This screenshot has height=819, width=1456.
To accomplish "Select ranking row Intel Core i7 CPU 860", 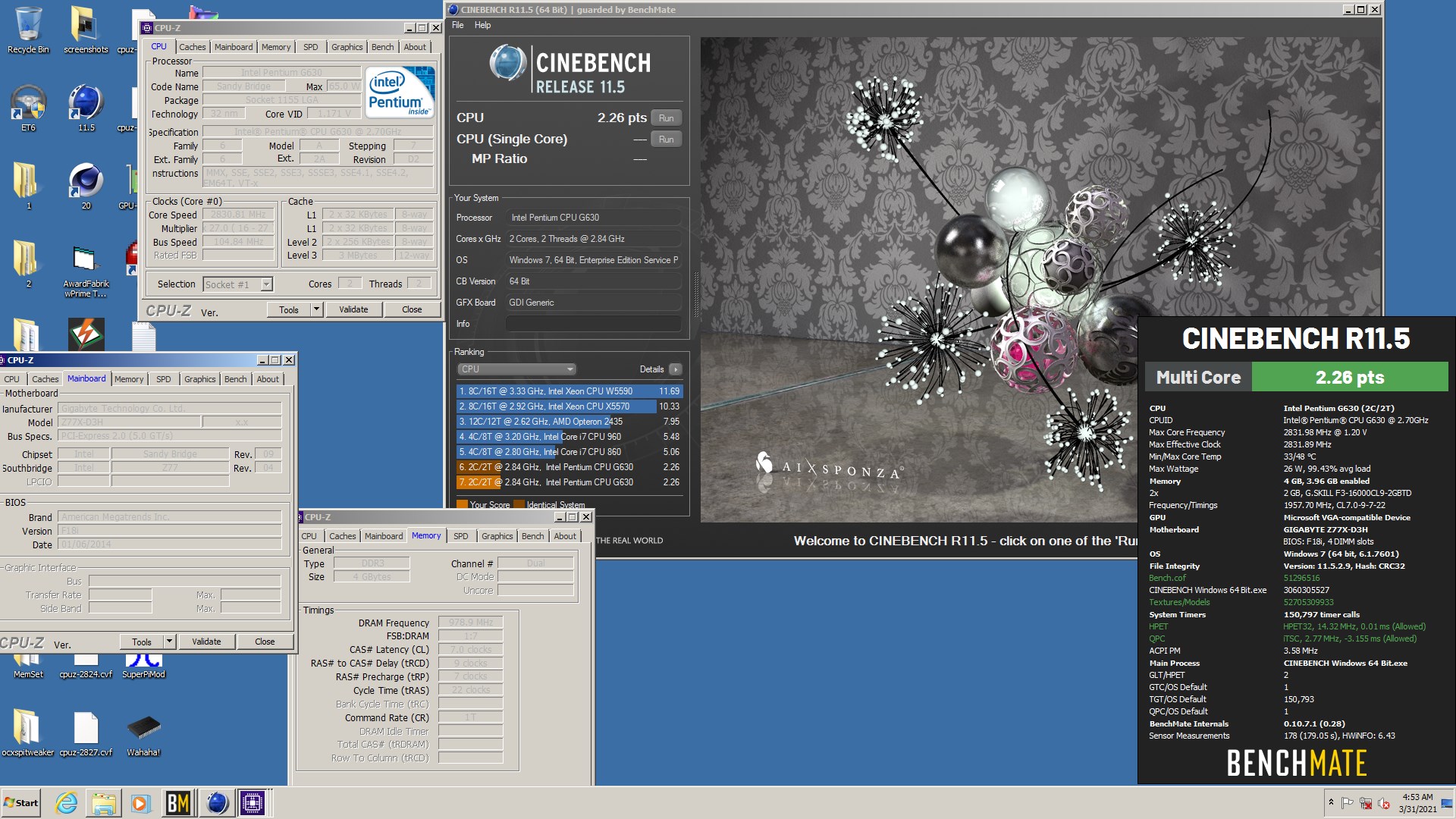I will [x=569, y=452].
